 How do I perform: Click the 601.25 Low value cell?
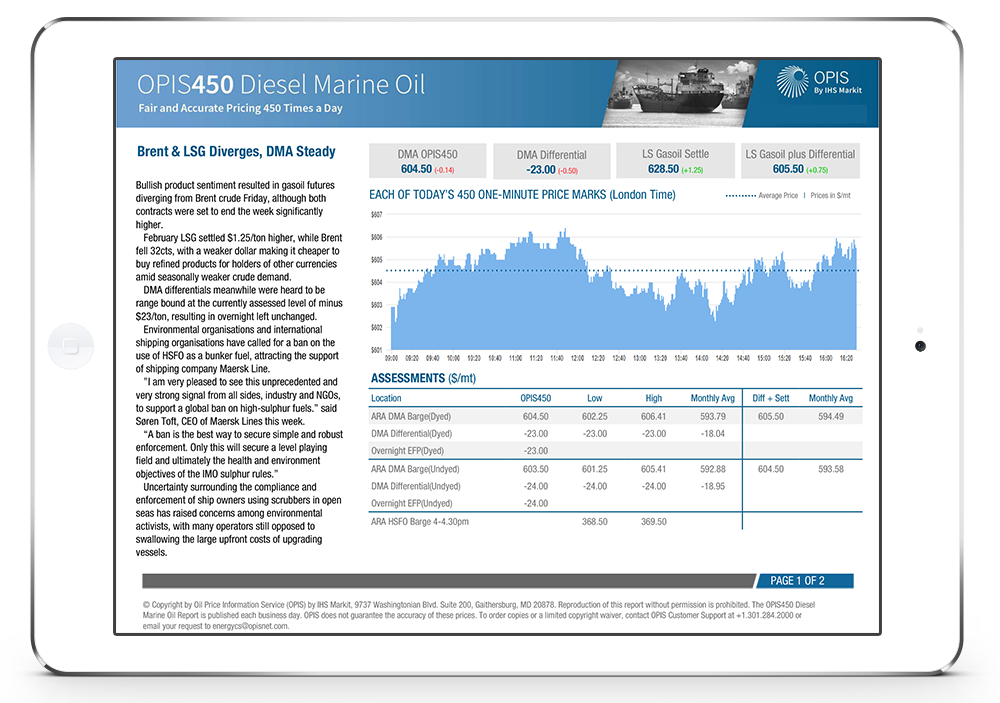click(x=594, y=469)
